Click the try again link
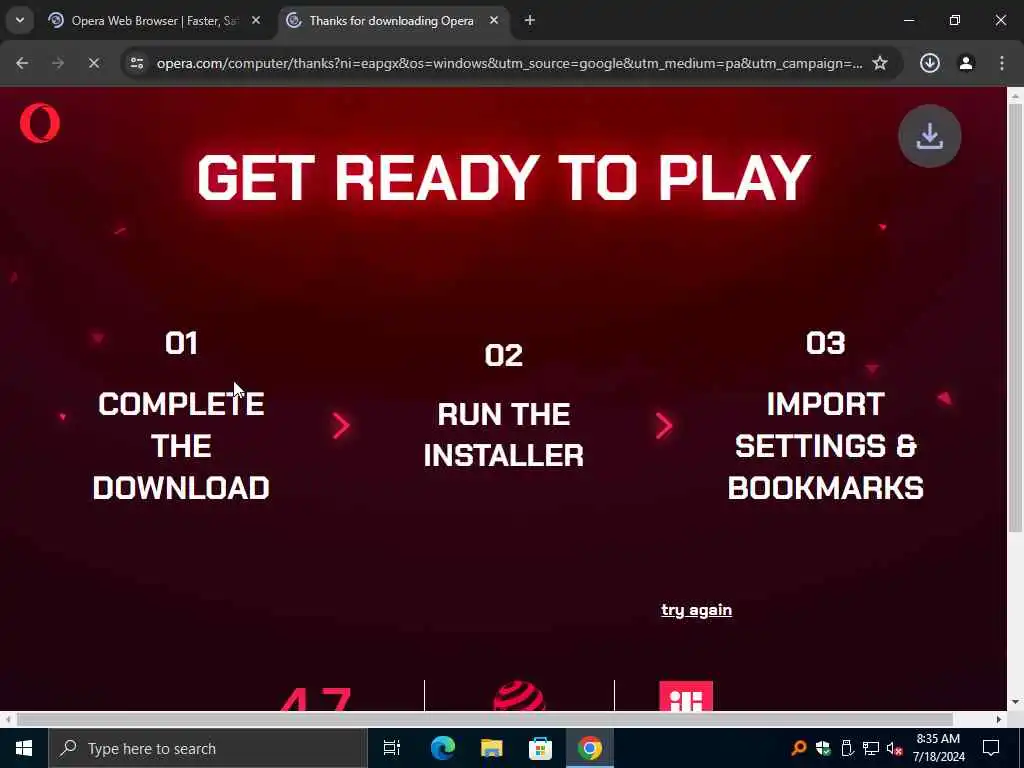Screen dimensions: 1024x768 pyautogui.click(x=696, y=610)
